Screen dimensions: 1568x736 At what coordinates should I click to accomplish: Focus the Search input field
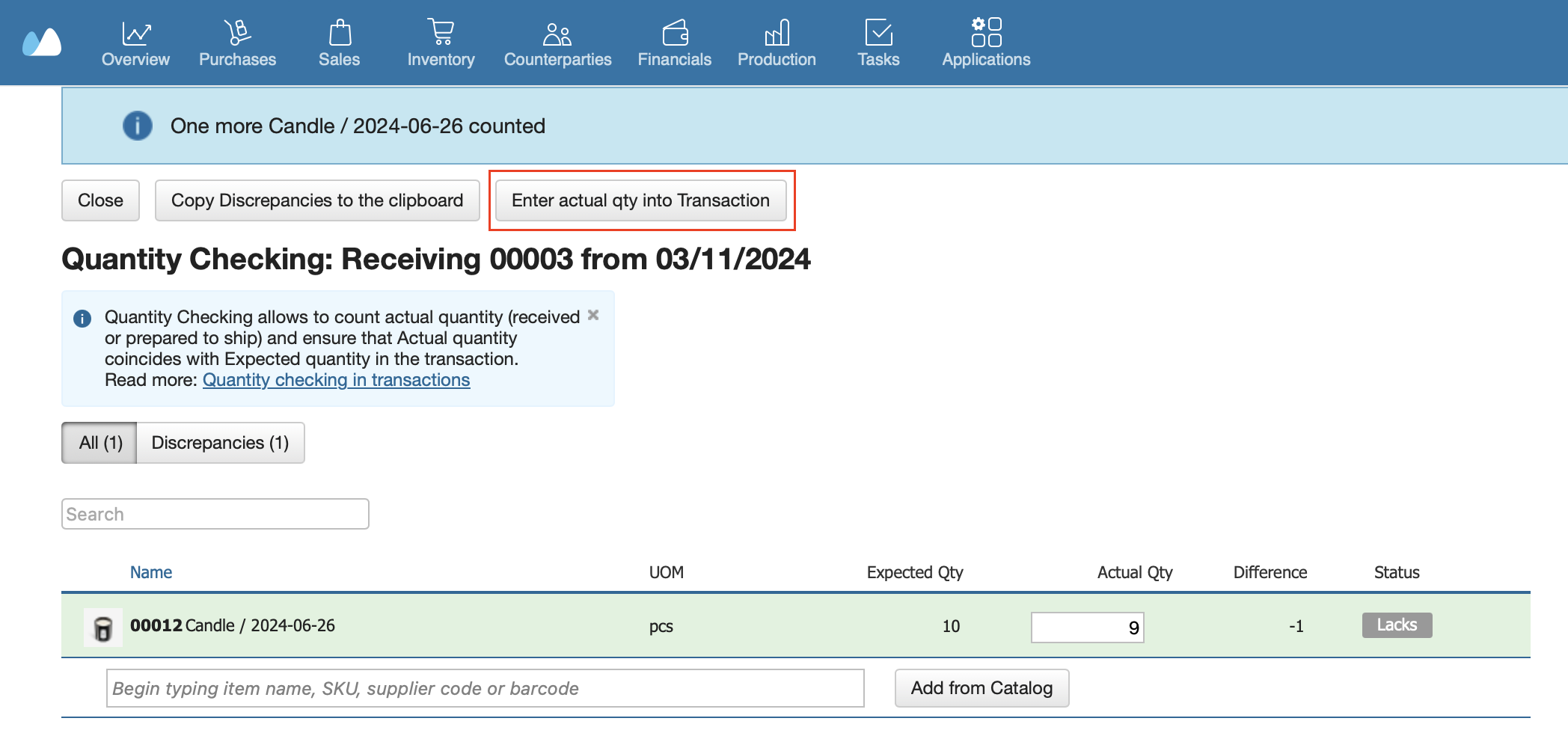coord(215,514)
